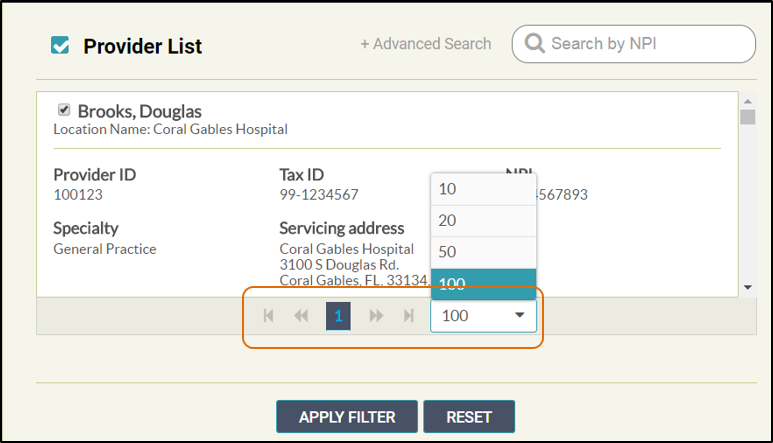
Task: Jump to the last page of providers
Action: [408, 316]
